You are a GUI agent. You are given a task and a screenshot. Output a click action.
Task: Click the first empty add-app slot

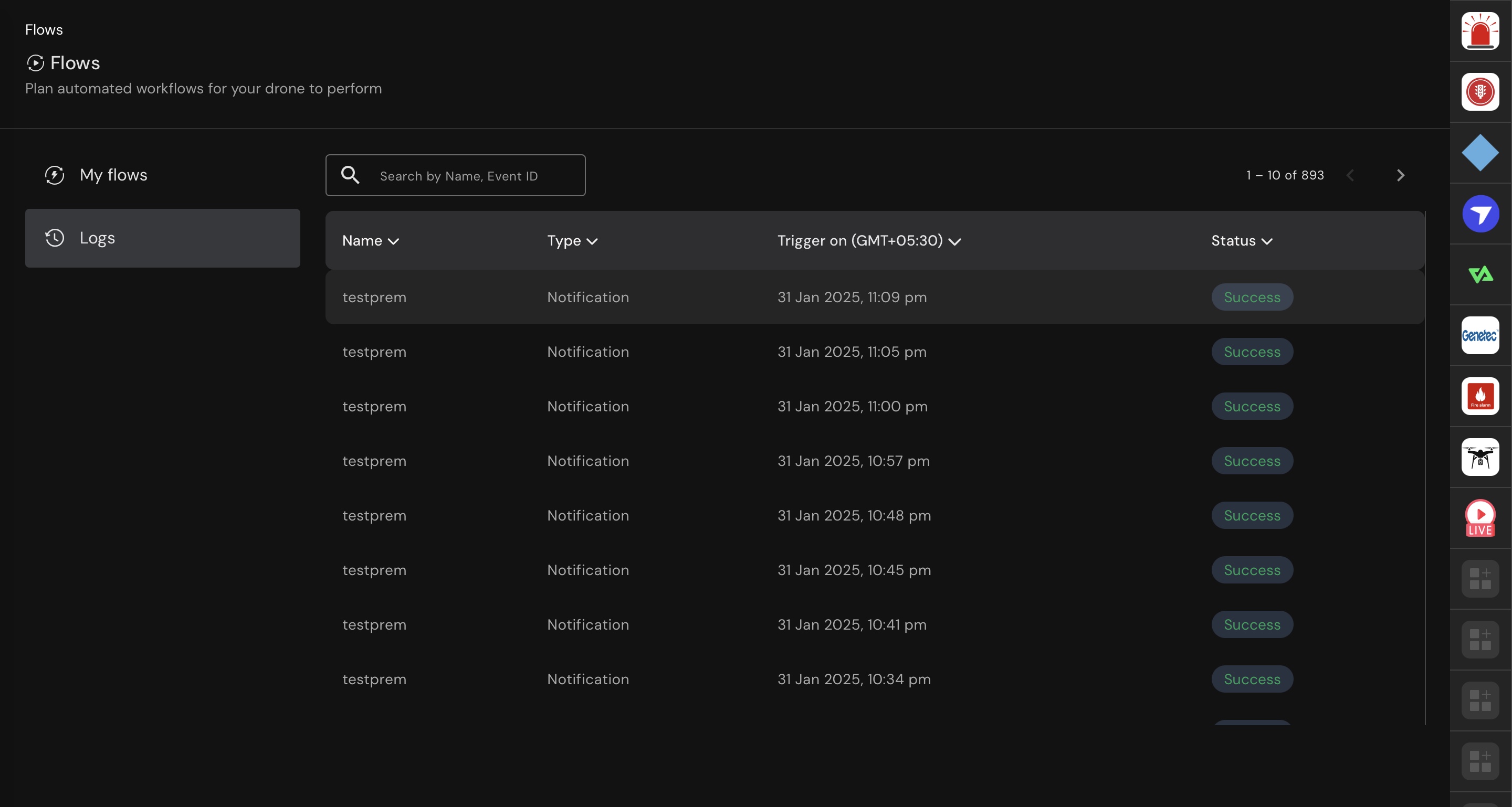[1480, 579]
